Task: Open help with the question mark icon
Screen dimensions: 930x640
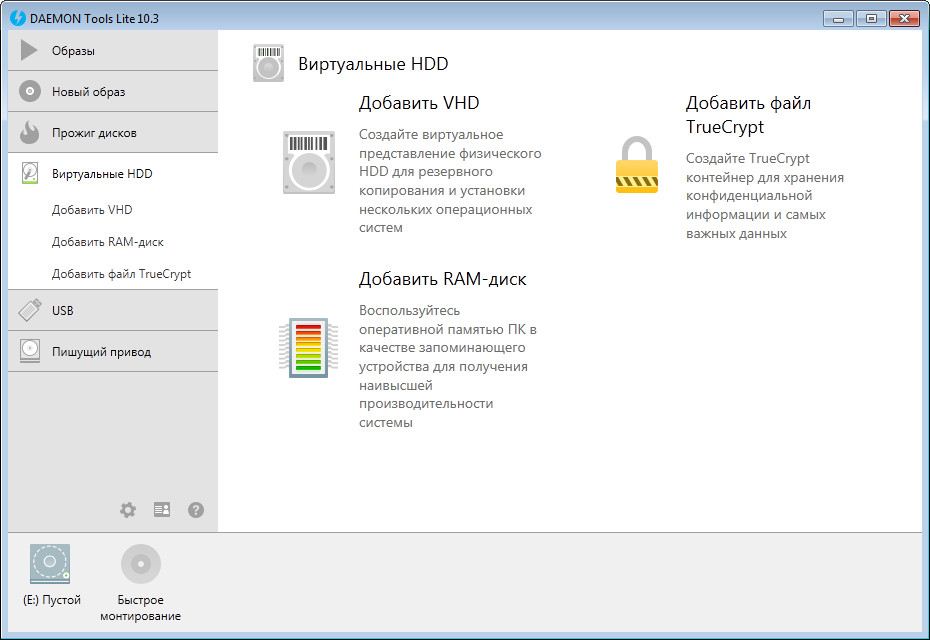Action: coord(196,510)
